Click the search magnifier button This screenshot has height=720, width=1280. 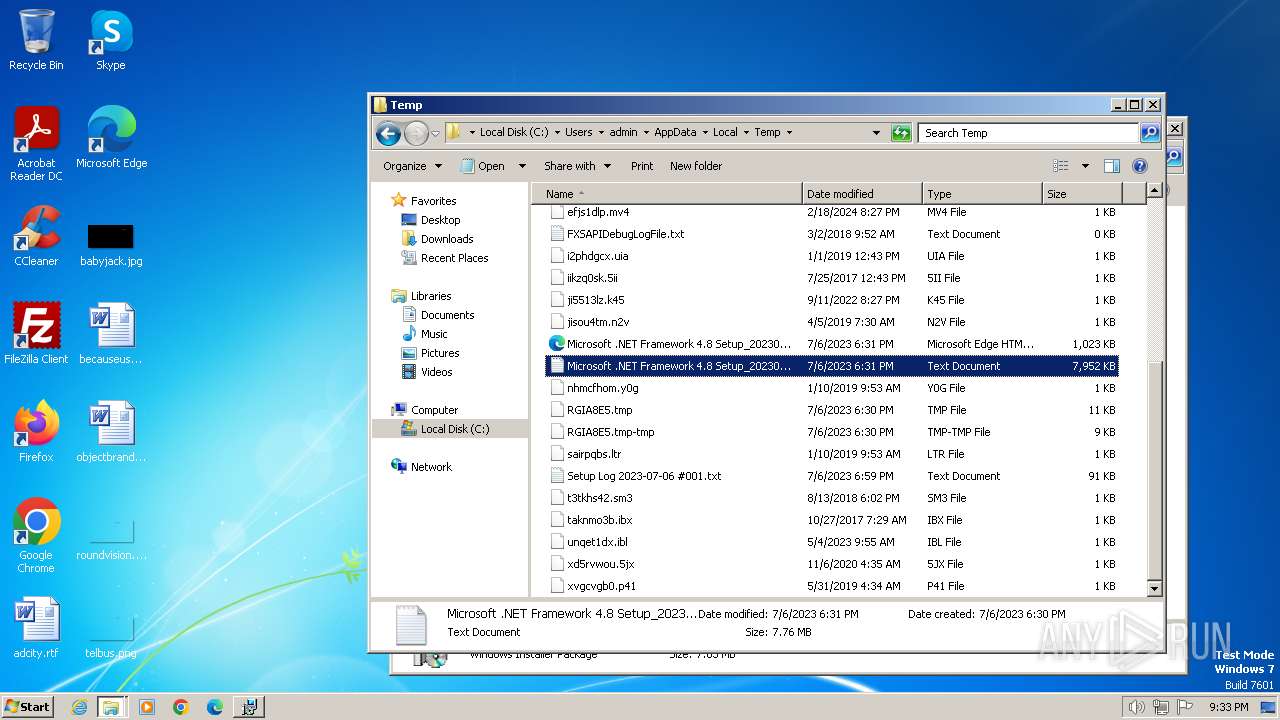(x=1150, y=132)
